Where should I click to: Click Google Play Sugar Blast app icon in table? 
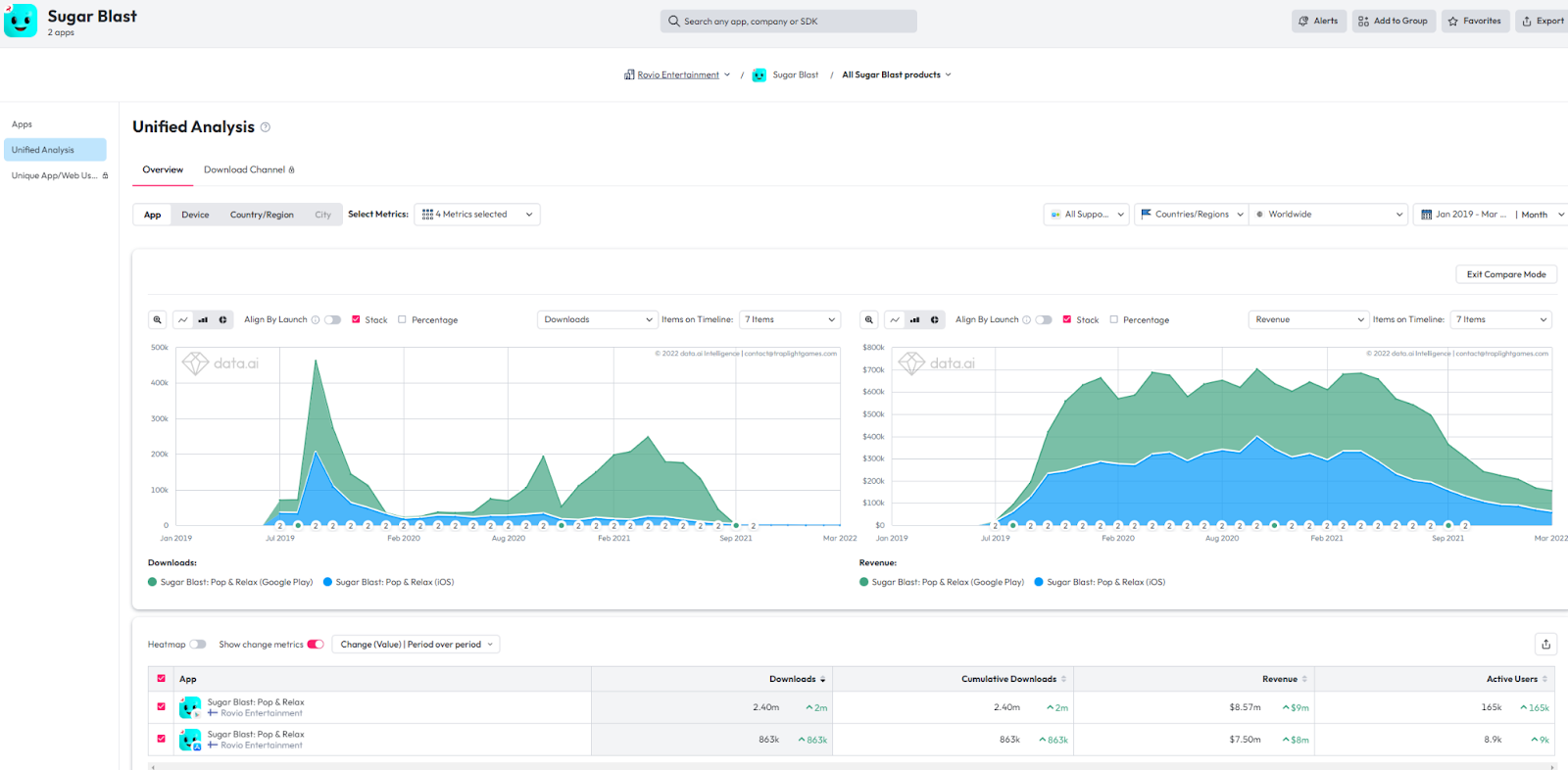190,707
